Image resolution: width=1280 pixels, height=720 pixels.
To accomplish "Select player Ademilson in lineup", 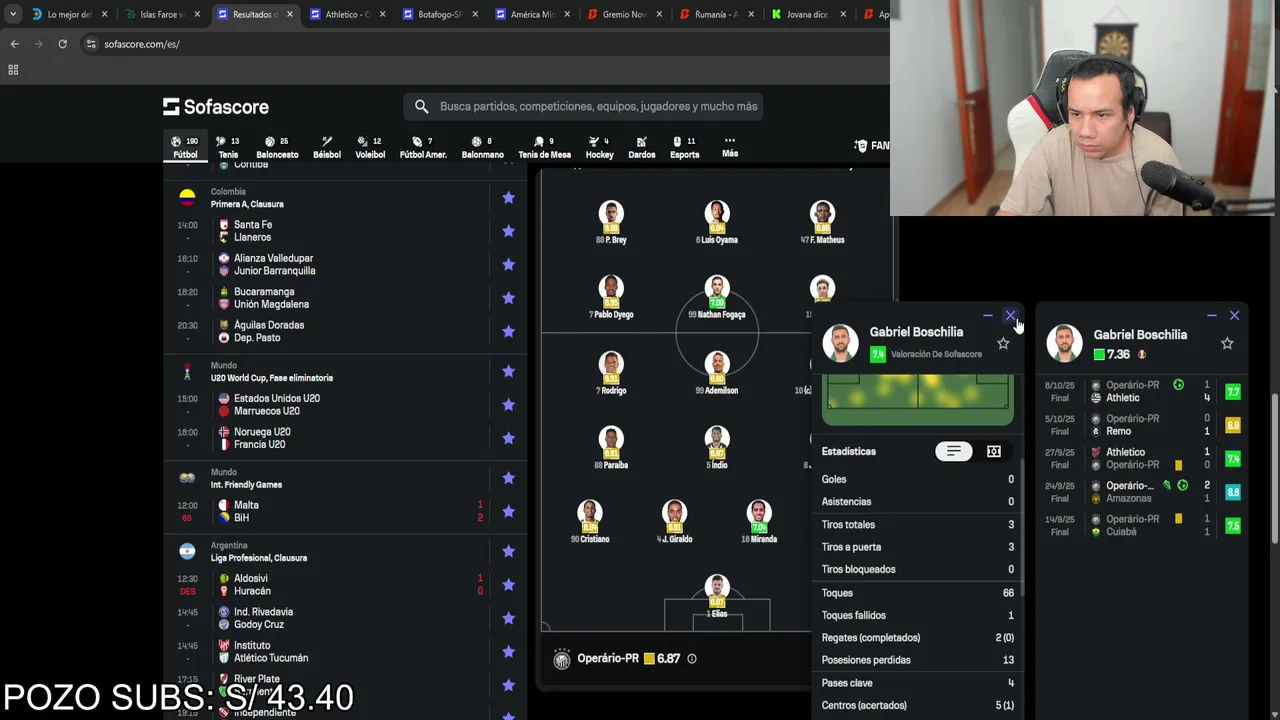I will (717, 373).
